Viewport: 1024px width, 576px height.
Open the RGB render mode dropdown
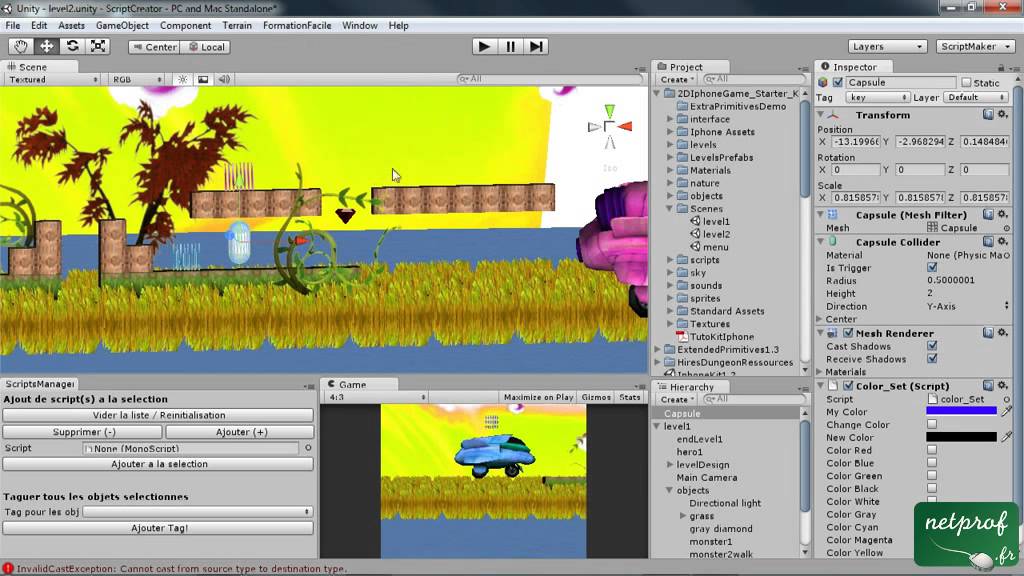click(x=137, y=79)
